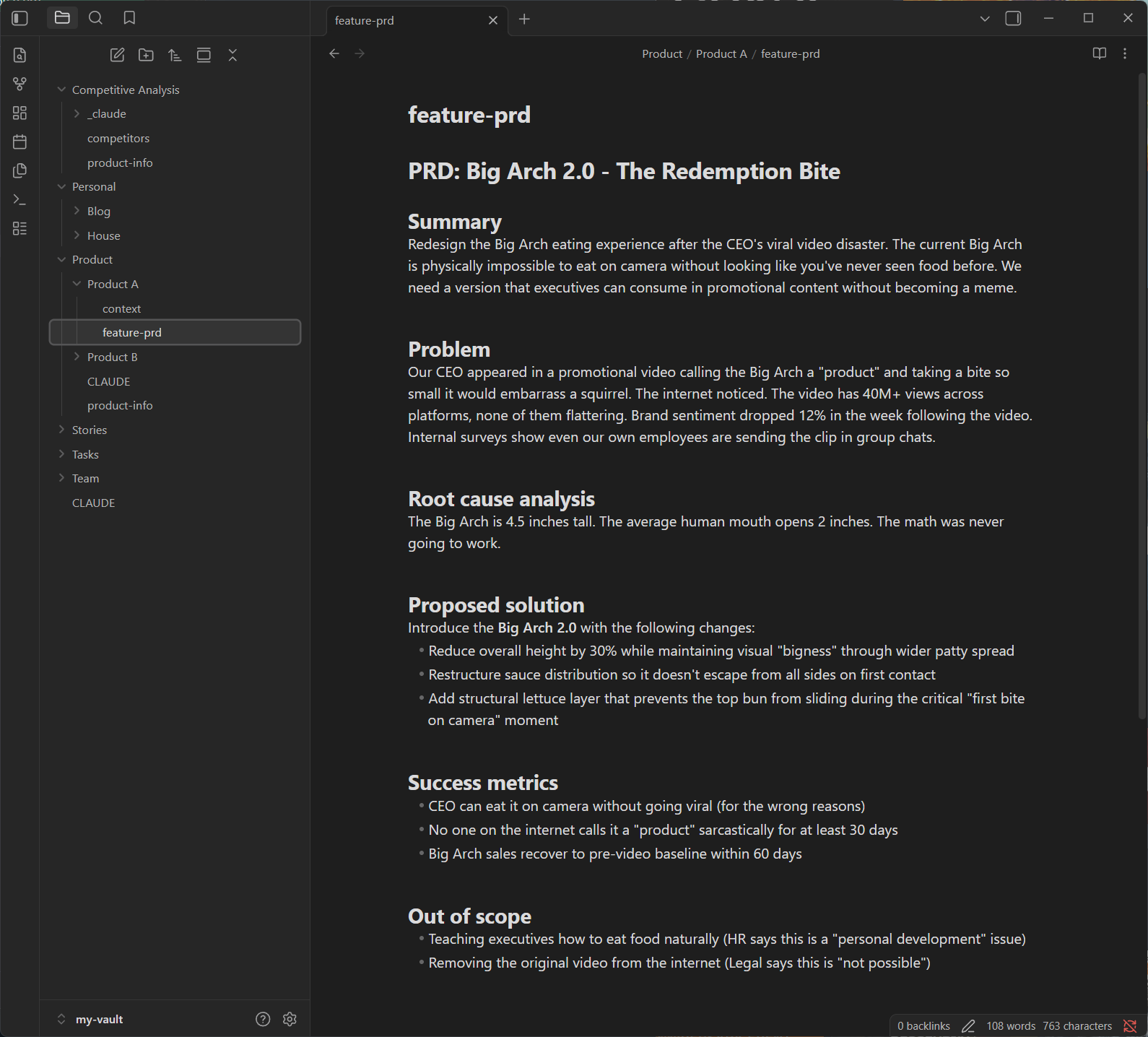1148x1037 pixels.
Task: Toggle the left sidebar
Action: tap(20, 18)
